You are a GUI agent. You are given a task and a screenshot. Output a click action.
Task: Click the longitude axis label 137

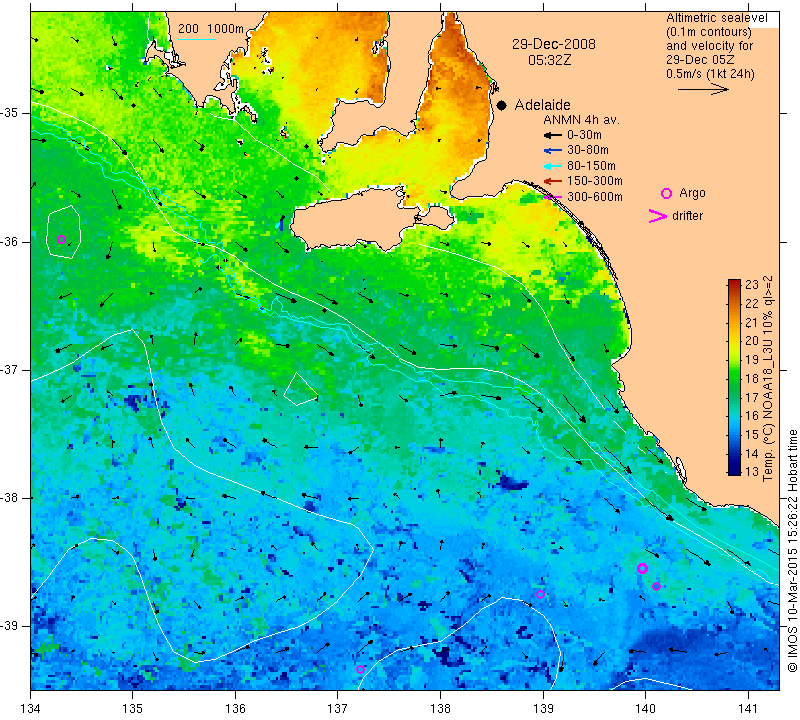[x=338, y=709]
